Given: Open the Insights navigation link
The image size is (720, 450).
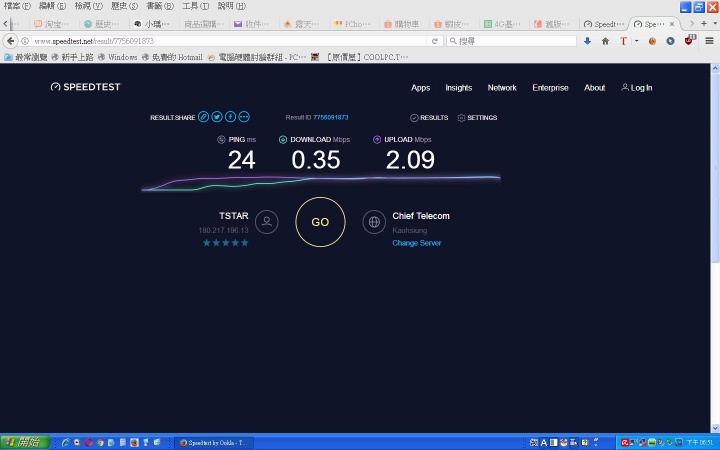Looking at the screenshot, I should click(458, 88).
